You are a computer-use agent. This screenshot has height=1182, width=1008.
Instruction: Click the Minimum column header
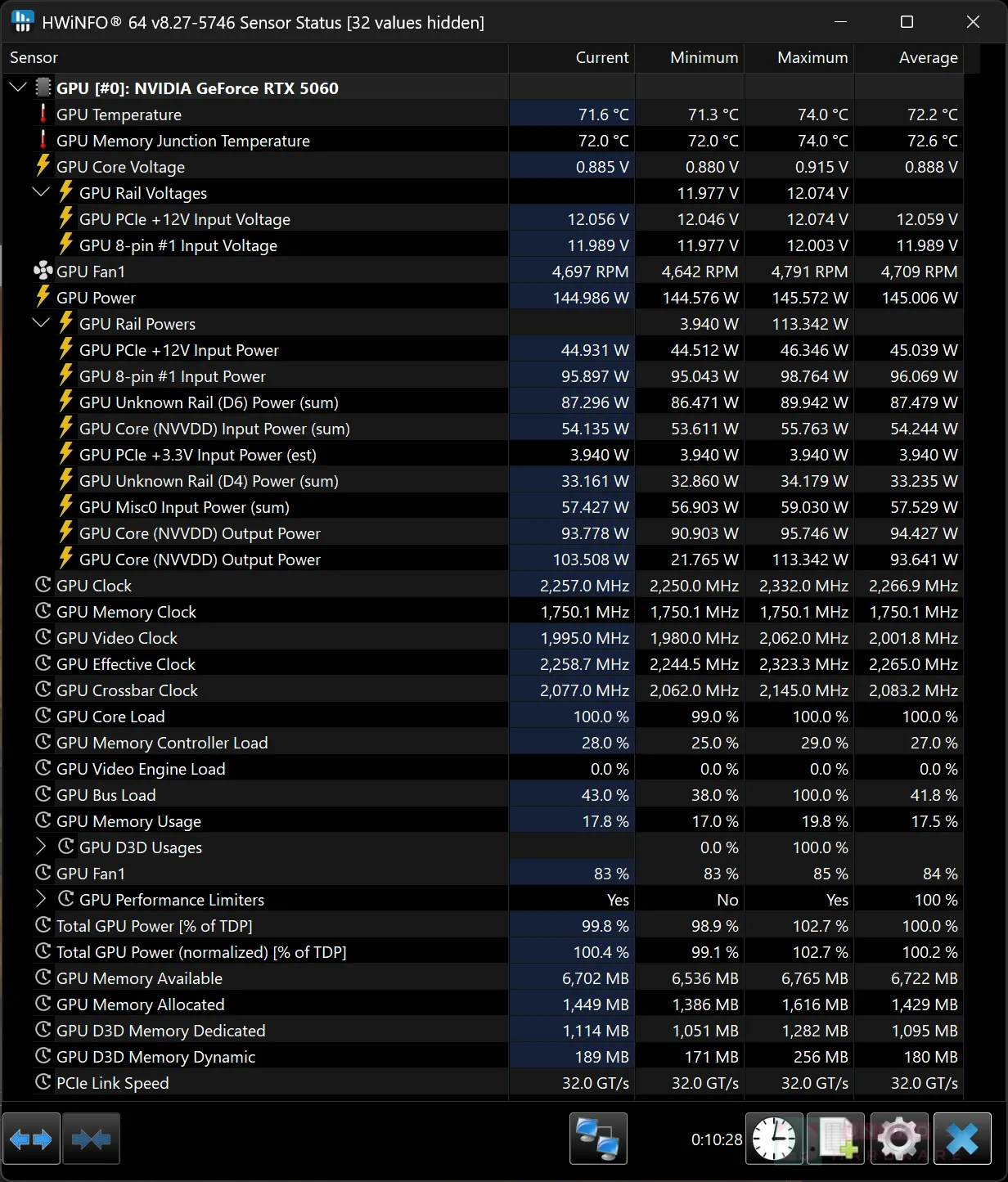click(x=690, y=57)
